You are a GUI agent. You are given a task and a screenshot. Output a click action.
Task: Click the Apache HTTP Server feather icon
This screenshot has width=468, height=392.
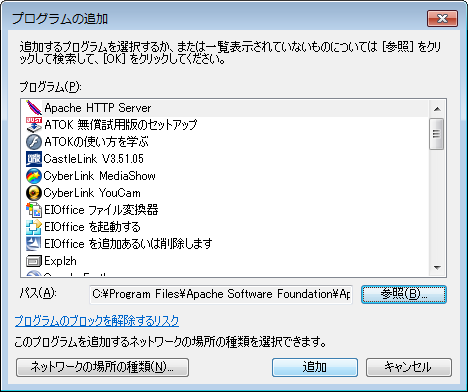pos(34,108)
